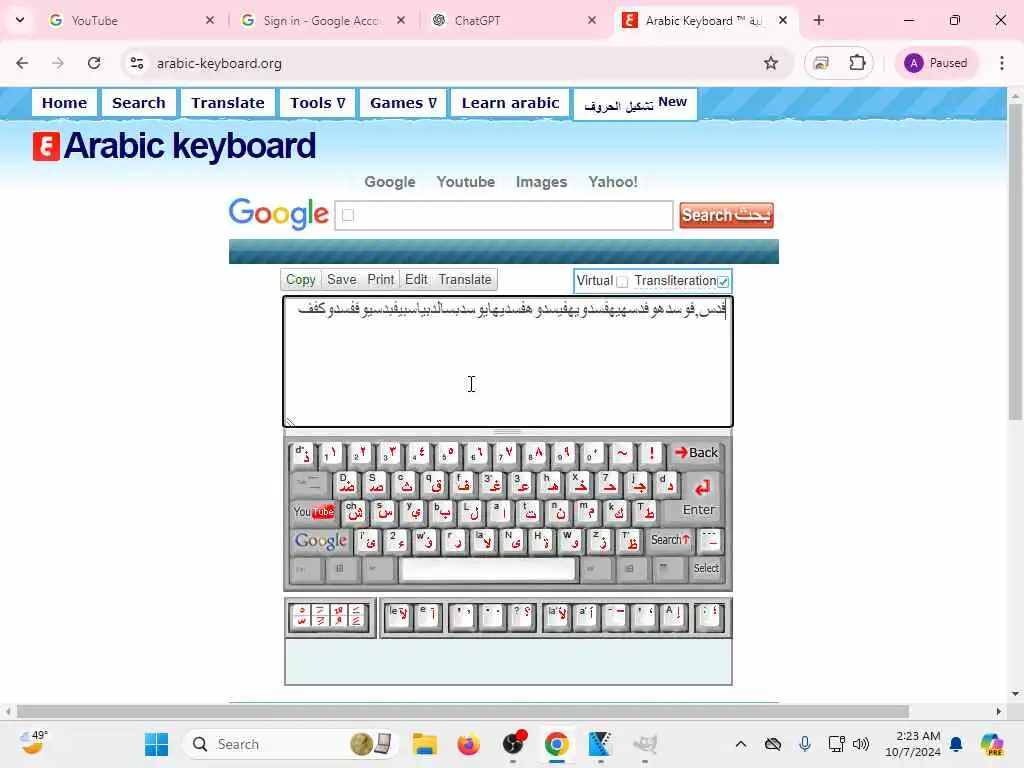Click the إ (A) key in extras row
The width and height of the screenshot is (1024, 768).
(673, 617)
